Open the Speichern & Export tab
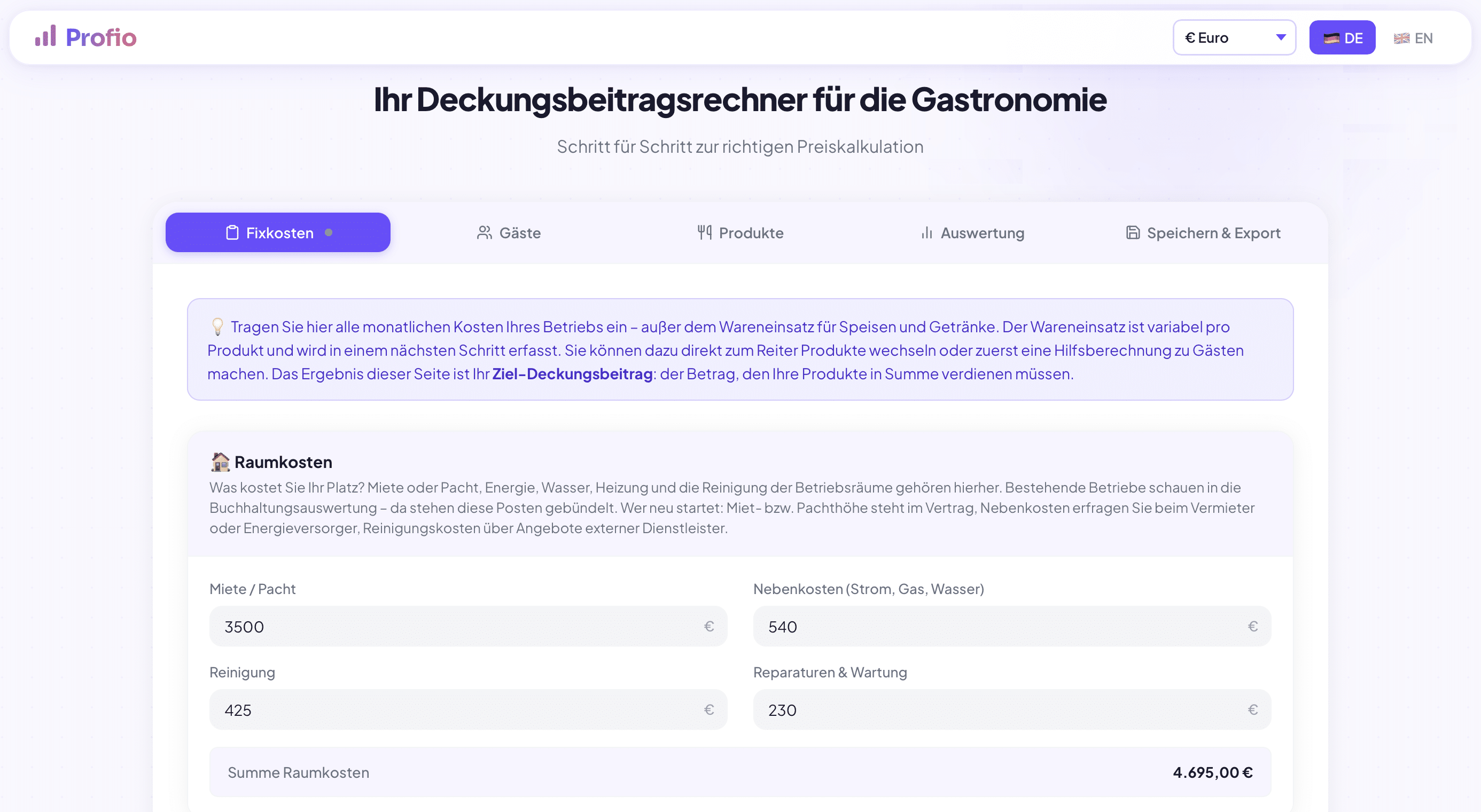Screen dimensions: 1481x812 (x=1203, y=233)
